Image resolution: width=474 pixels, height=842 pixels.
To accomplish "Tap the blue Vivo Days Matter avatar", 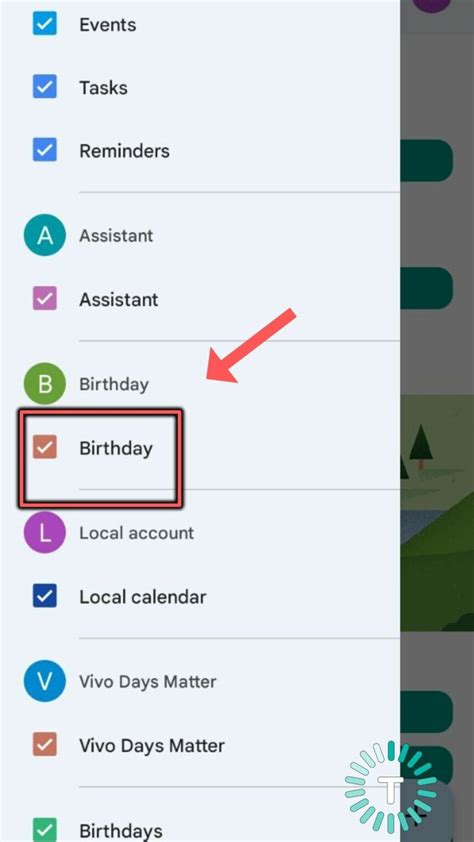I will point(45,682).
